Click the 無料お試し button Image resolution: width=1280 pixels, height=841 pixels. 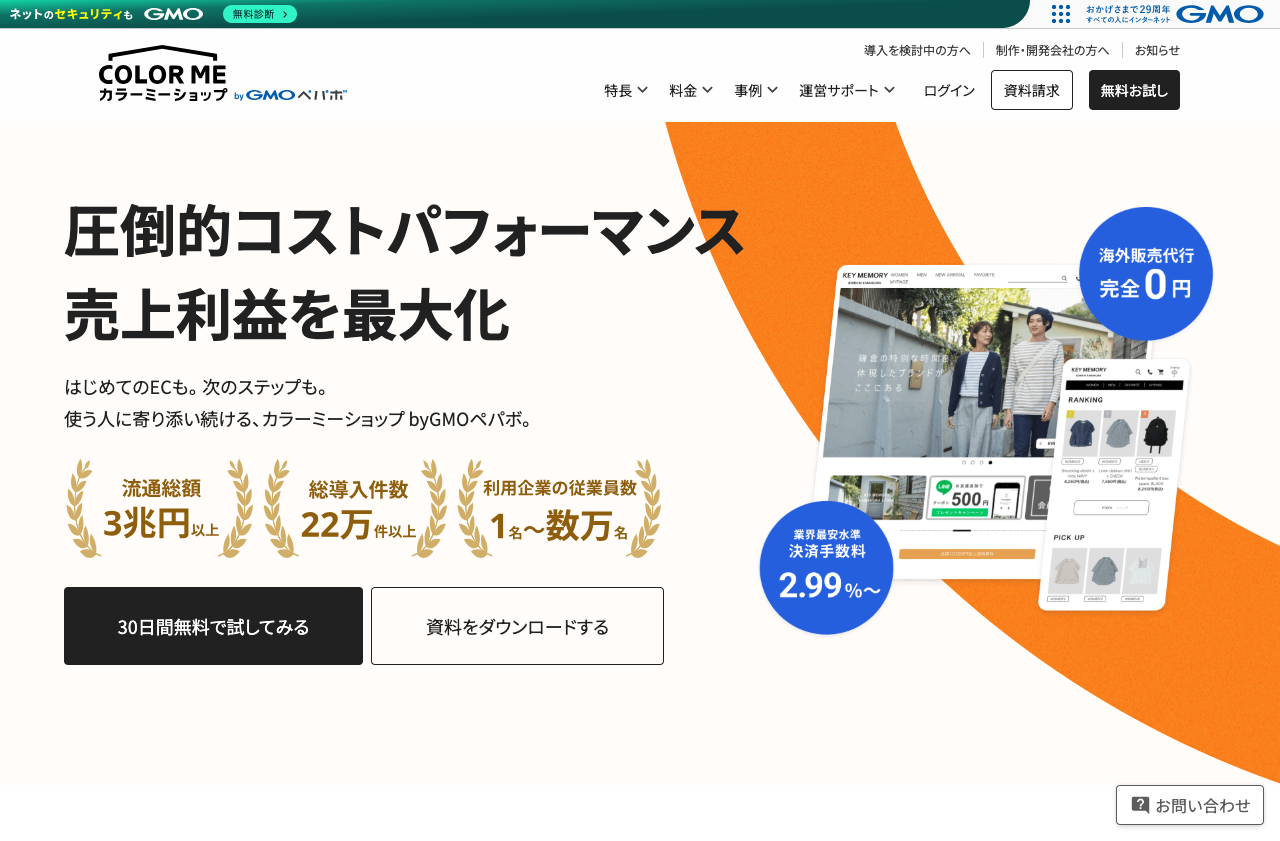pyautogui.click(x=1134, y=89)
